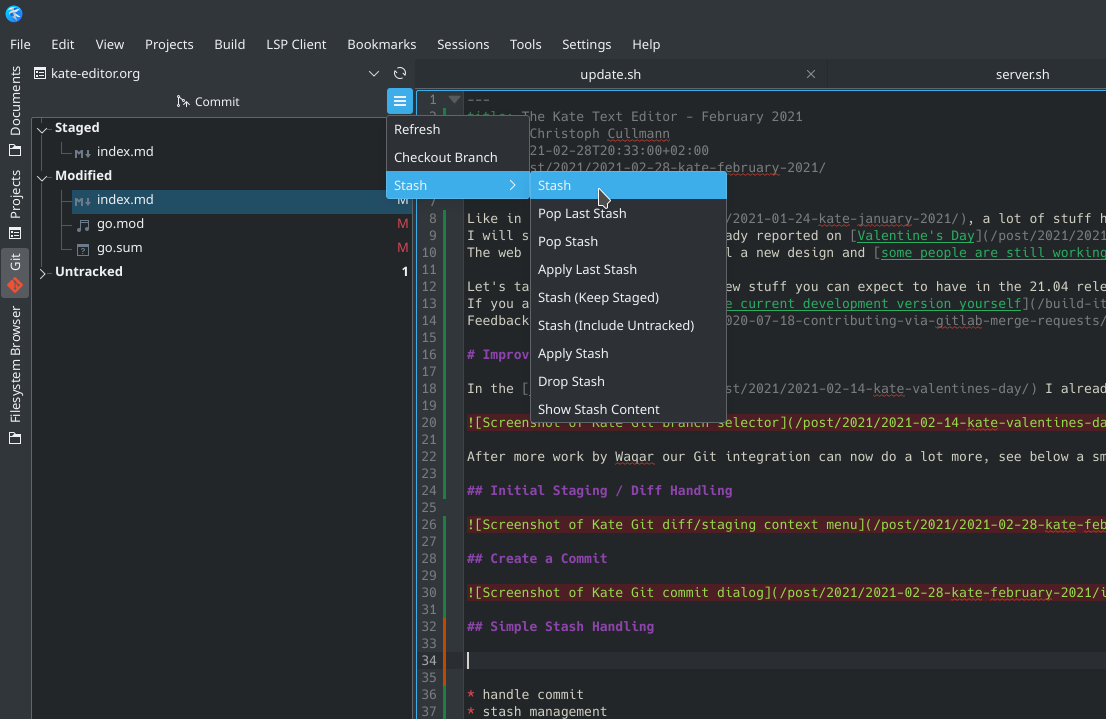Open the Build menu
This screenshot has width=1106, height=719.
(x=230, y=44)
